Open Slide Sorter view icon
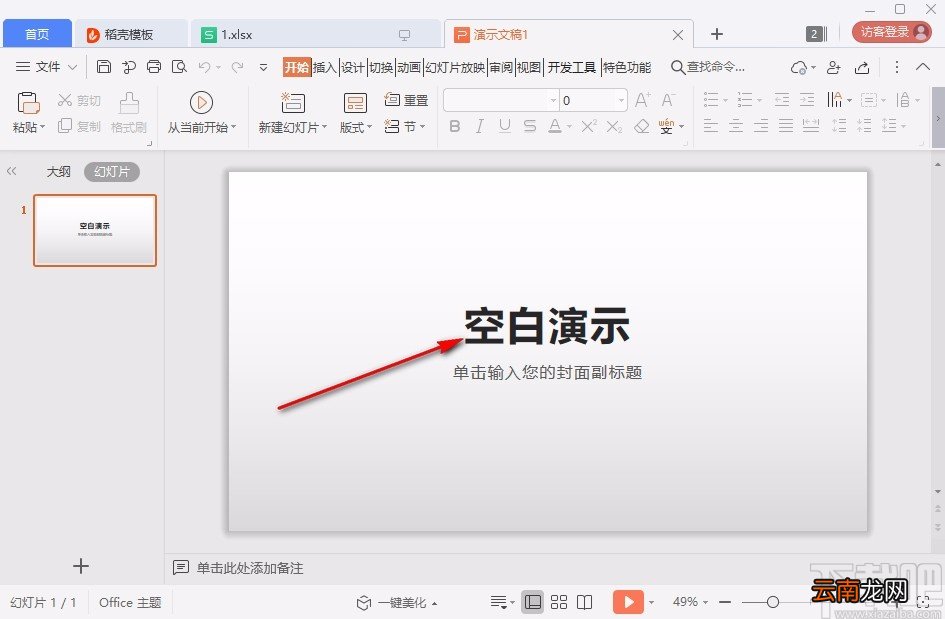This screenshot has width=945, height=619. tap(559, 602)
